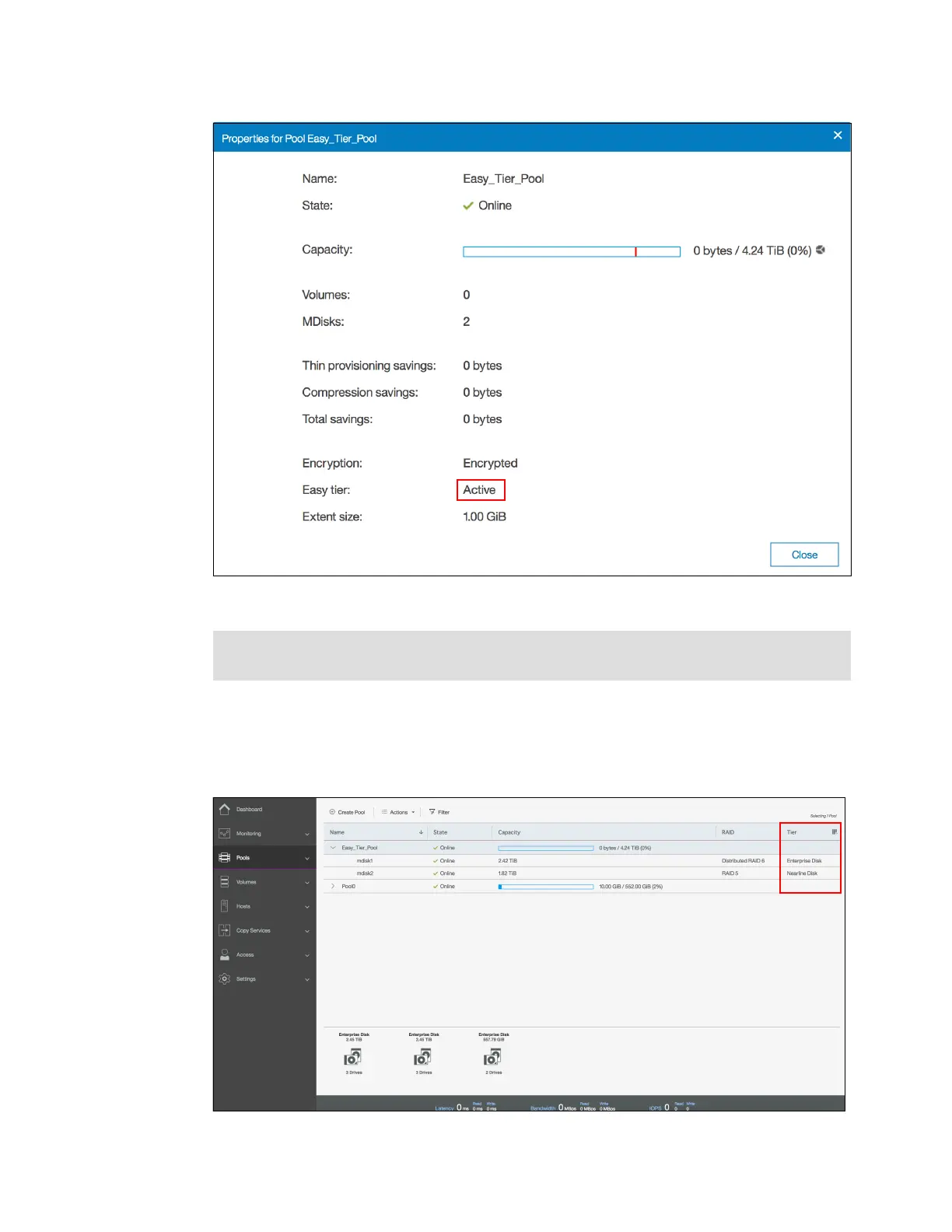Viewport: 952px width, 1232px height.
Task: Open the Settings menu item
Action: pos(246,978)
